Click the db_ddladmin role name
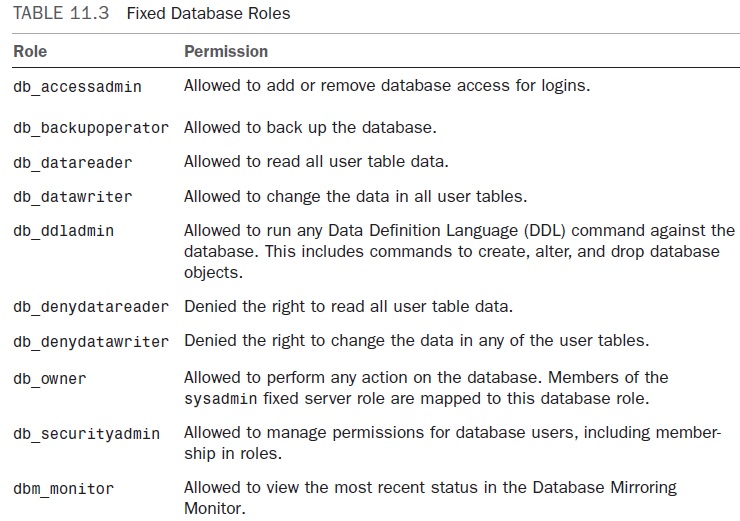The height and width of the screenshot is (521, 740). click(64, 231)
